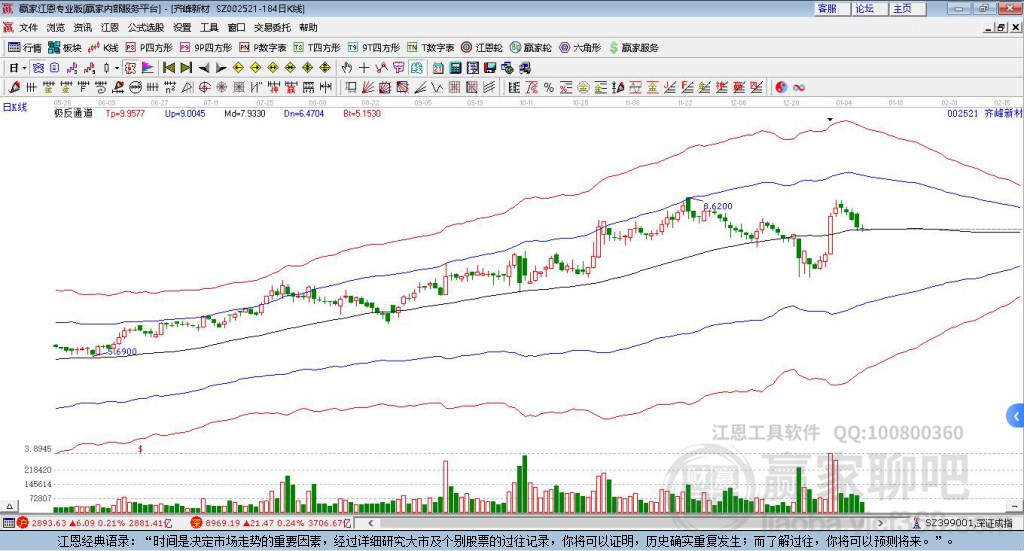
Task: Click the black left arrow icon
Action: 204,68
